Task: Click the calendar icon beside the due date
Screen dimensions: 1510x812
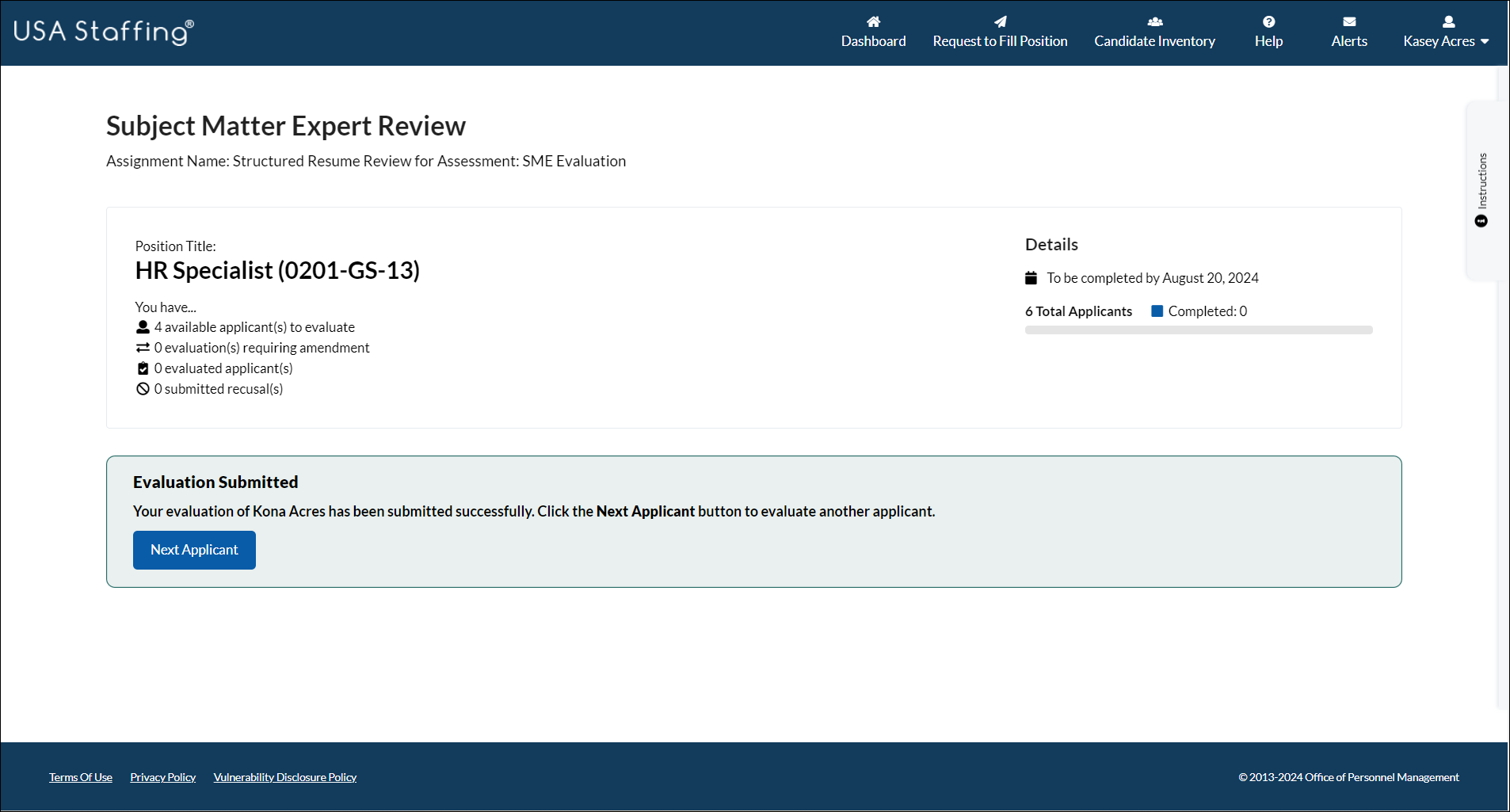Action: tap(1031, 277)
